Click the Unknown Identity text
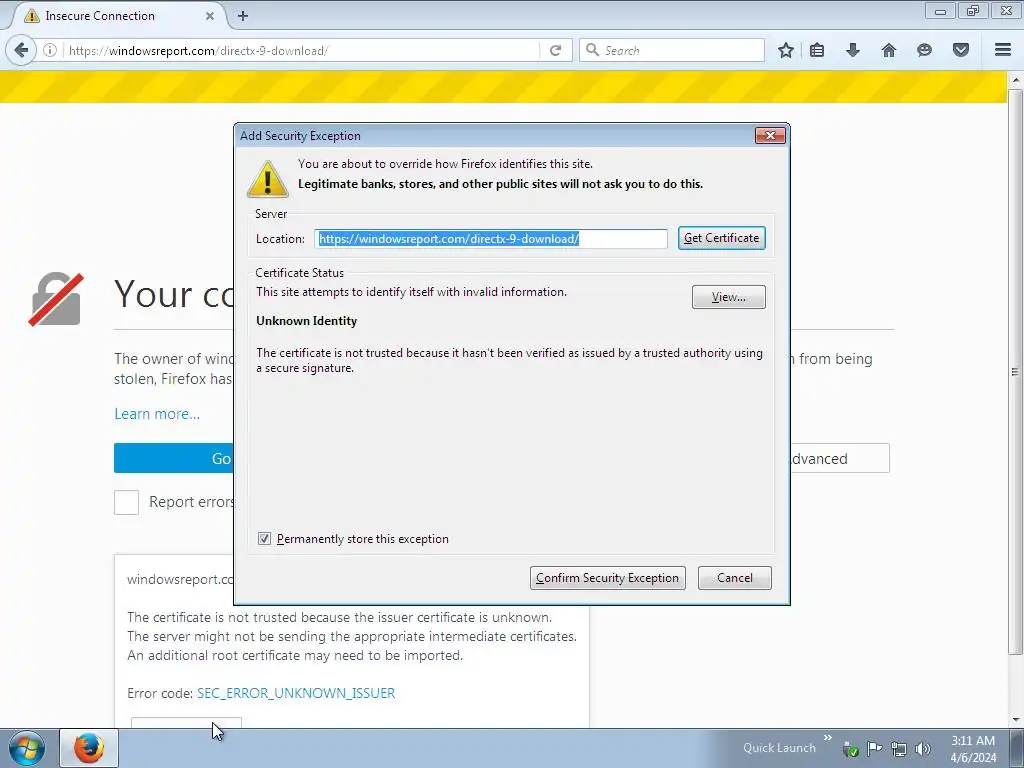The height and width of the screenshot is (768, 1024). [306, 321]
